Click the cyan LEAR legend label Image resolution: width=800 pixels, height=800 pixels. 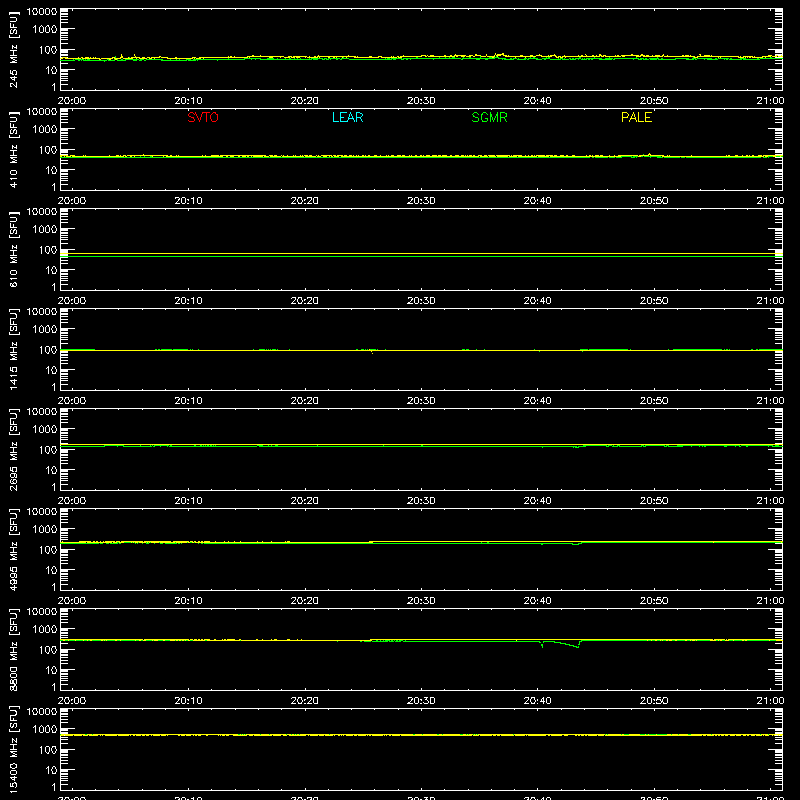coord(347,117)
